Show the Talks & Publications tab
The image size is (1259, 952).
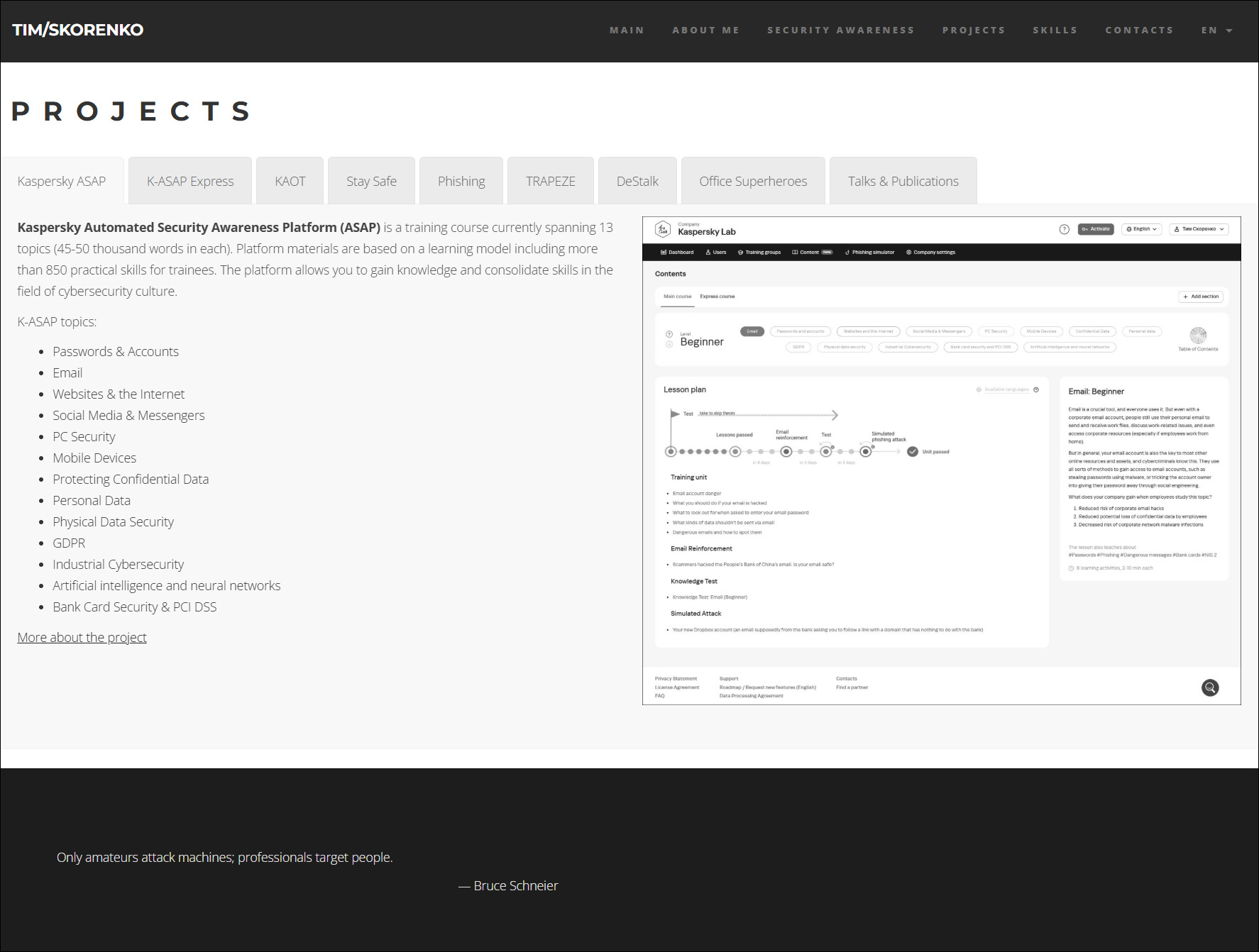point(903,181)
